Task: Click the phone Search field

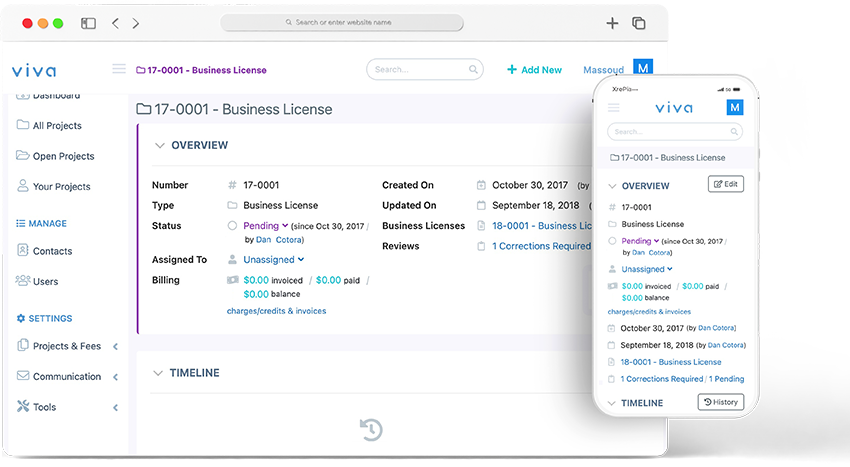Action: (x=675, y=131)
